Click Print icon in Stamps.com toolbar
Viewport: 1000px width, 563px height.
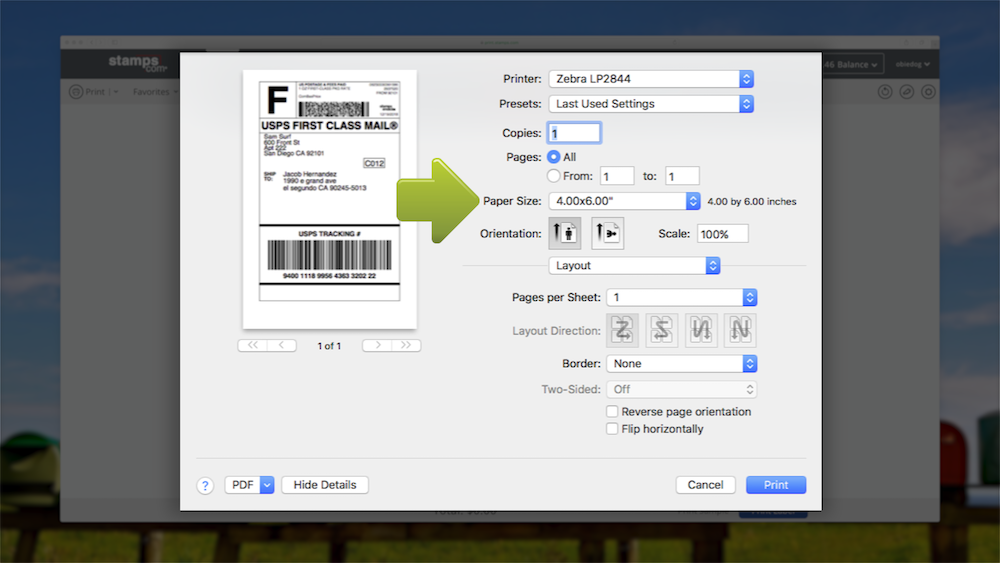76,92
